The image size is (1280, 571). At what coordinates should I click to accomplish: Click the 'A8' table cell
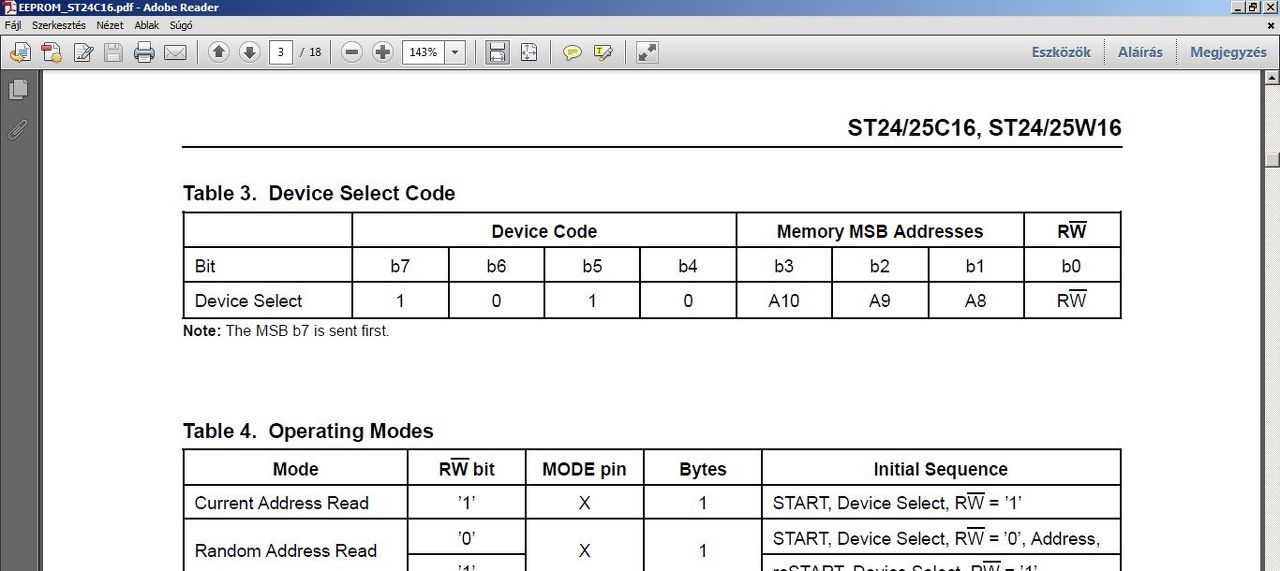976,300
